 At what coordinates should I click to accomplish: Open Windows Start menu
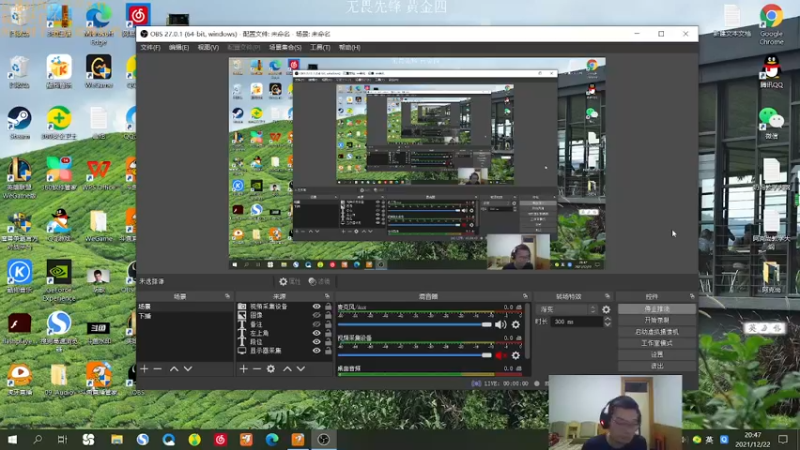point(12,439)
